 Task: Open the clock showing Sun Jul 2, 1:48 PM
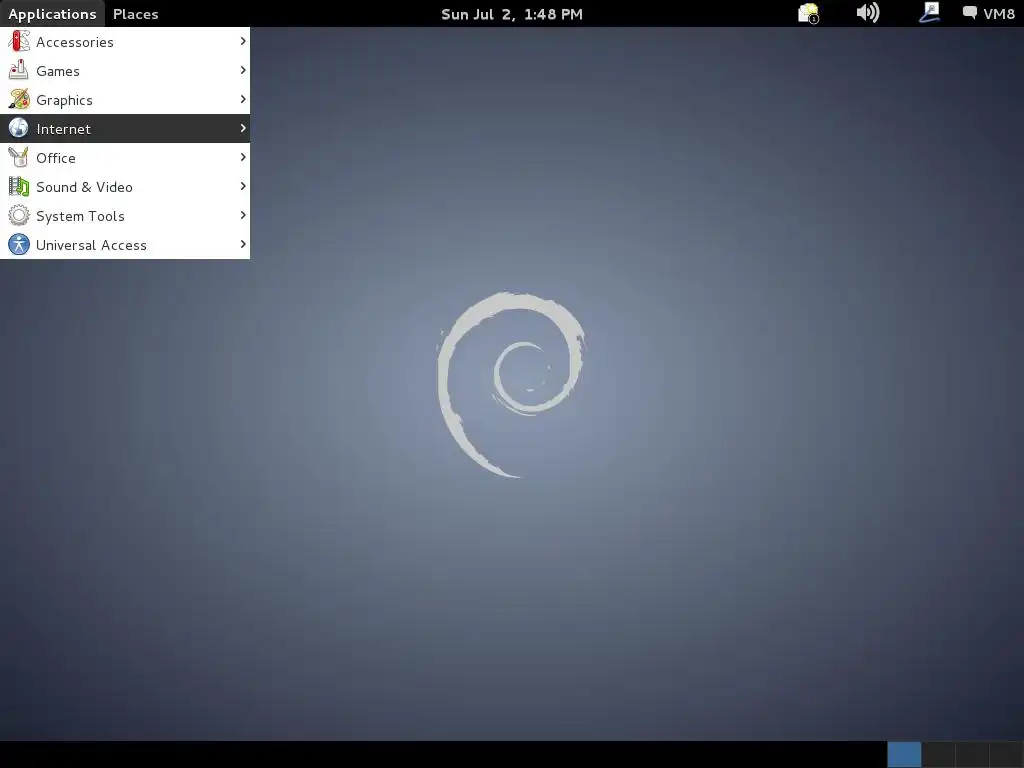[512, 14]
